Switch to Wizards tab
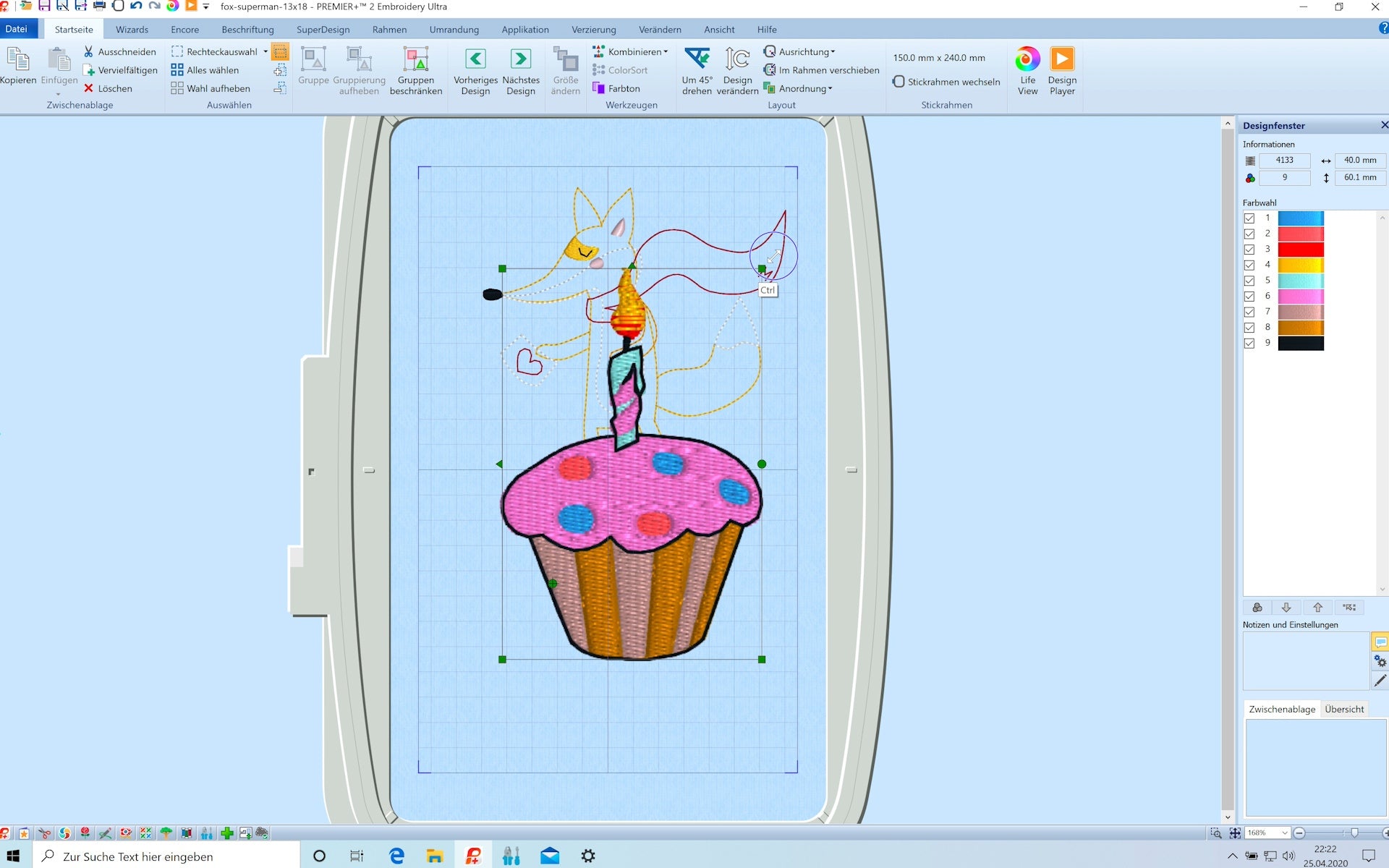Image resolution: width=1389 pixels, height=868 pixels. click(x=132, y=30)
